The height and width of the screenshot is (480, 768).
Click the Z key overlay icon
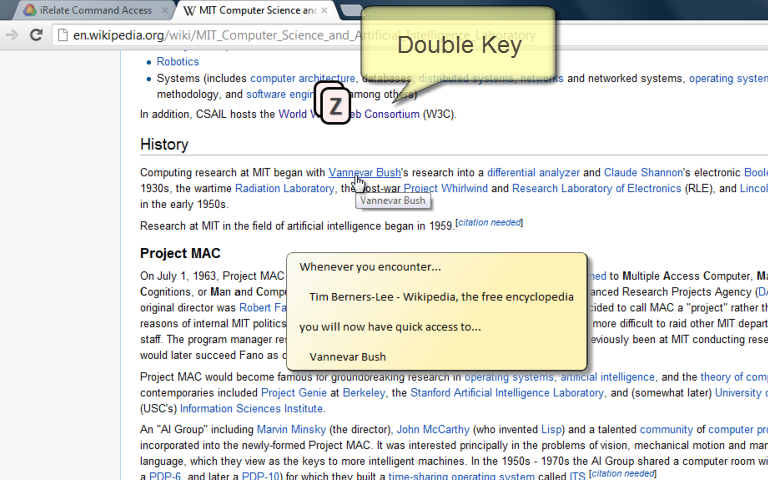point(336,106)
